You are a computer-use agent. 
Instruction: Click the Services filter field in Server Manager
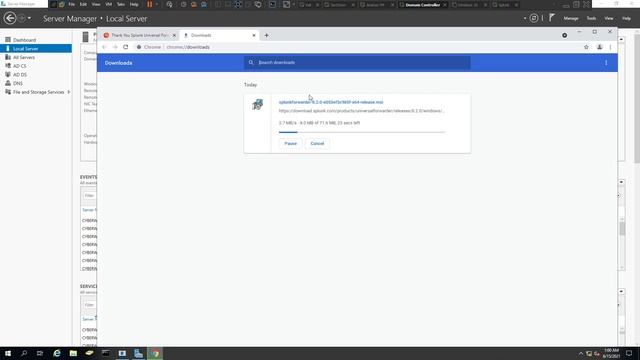[x=89, y=305]
